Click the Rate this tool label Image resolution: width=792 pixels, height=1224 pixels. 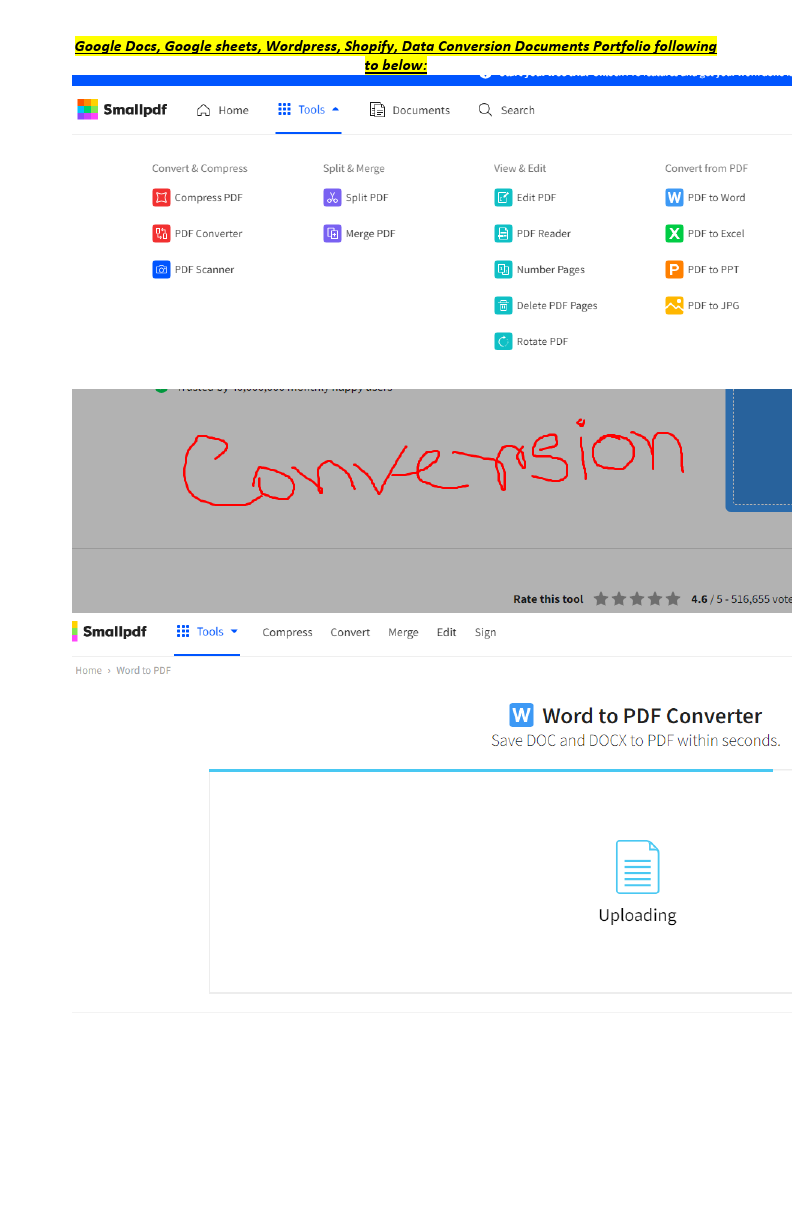(x=548, y=599)
